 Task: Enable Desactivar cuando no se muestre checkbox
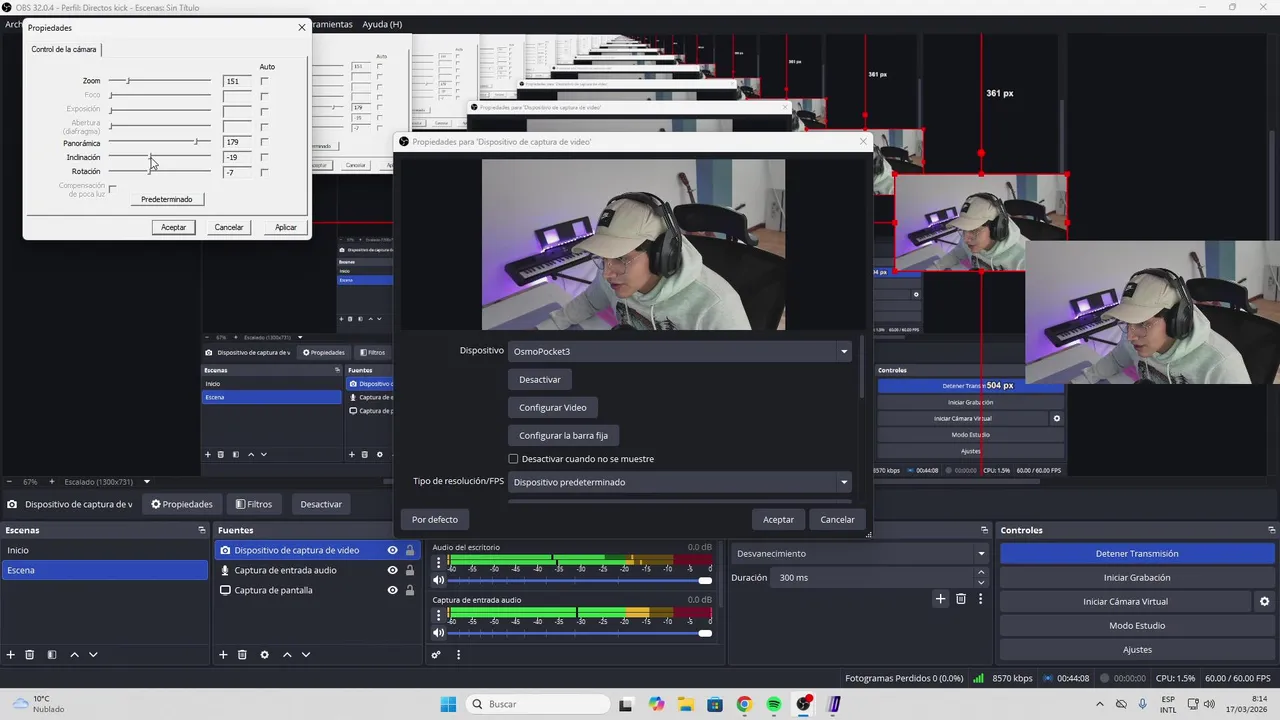click(513, 459)
